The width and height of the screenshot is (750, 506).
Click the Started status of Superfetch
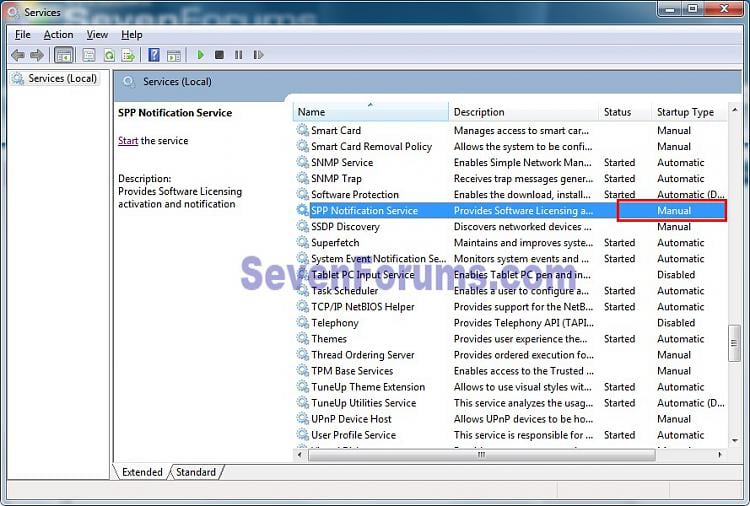[619, 242]
